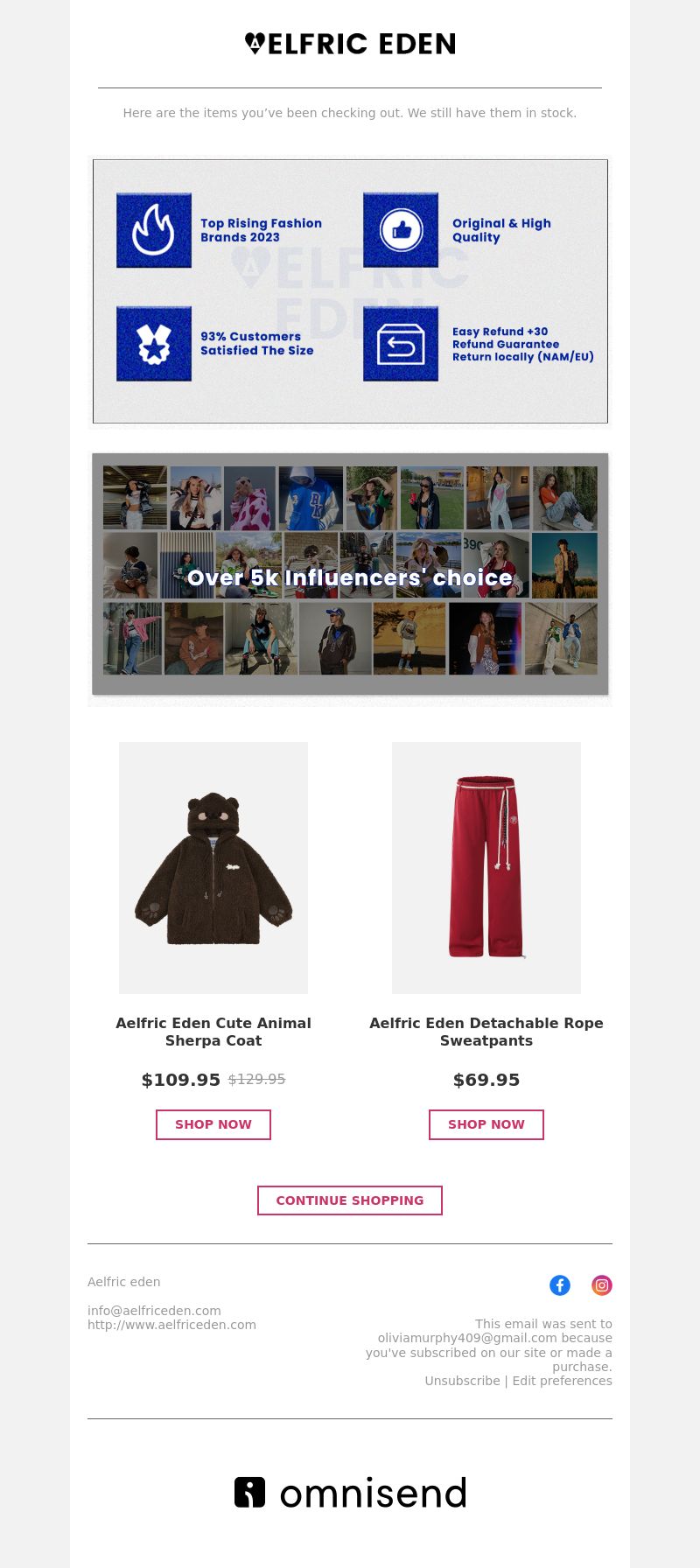Open the Edit preferences link
This screenshot has height=1568, width=700.
(x=563, y=1381)
